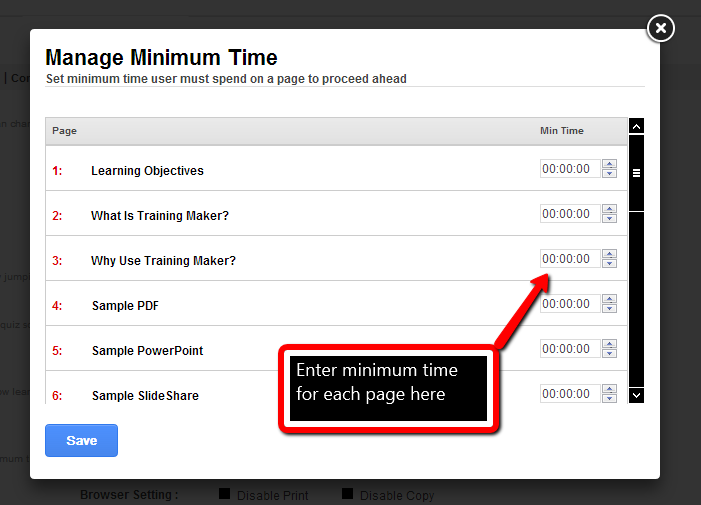Image resolution: width=701 pixels, height=505 pixels.
Task: Decrease min time for What Is Training Maker?
Action: [x=610, y=219]
